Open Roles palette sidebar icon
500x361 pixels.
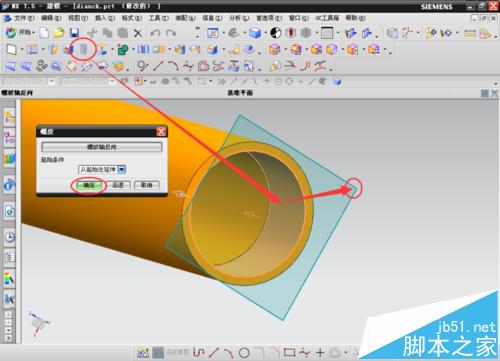tap(9, 279)
